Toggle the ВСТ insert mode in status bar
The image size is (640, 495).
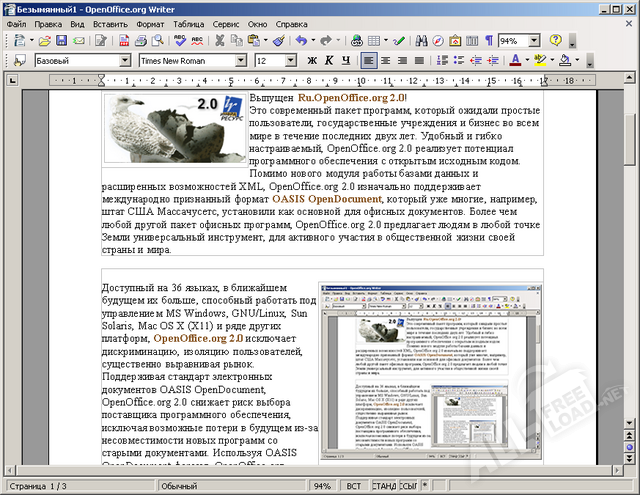coord(354,486)
